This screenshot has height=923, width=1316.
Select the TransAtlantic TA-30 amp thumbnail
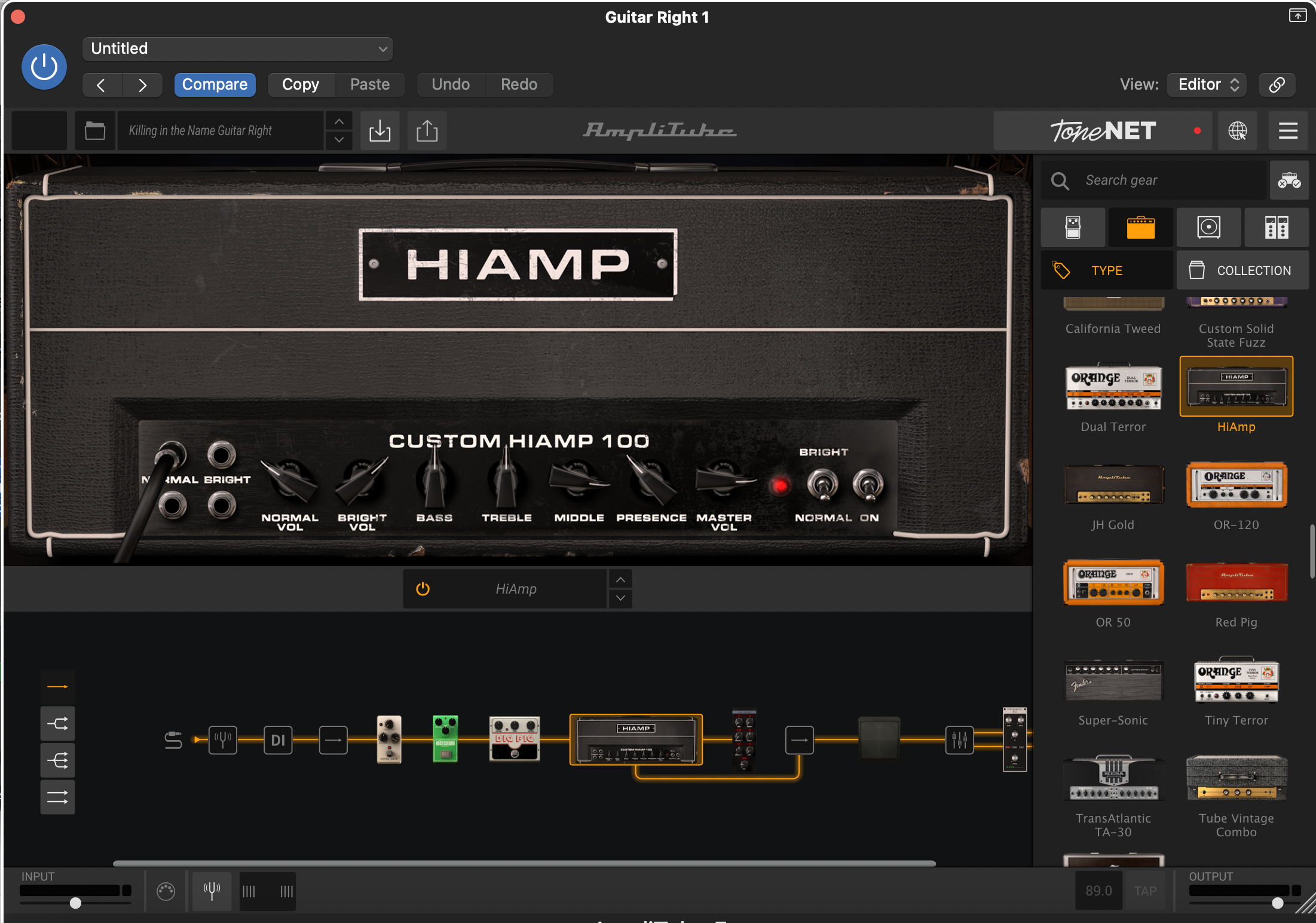[x=1113, y=778]
